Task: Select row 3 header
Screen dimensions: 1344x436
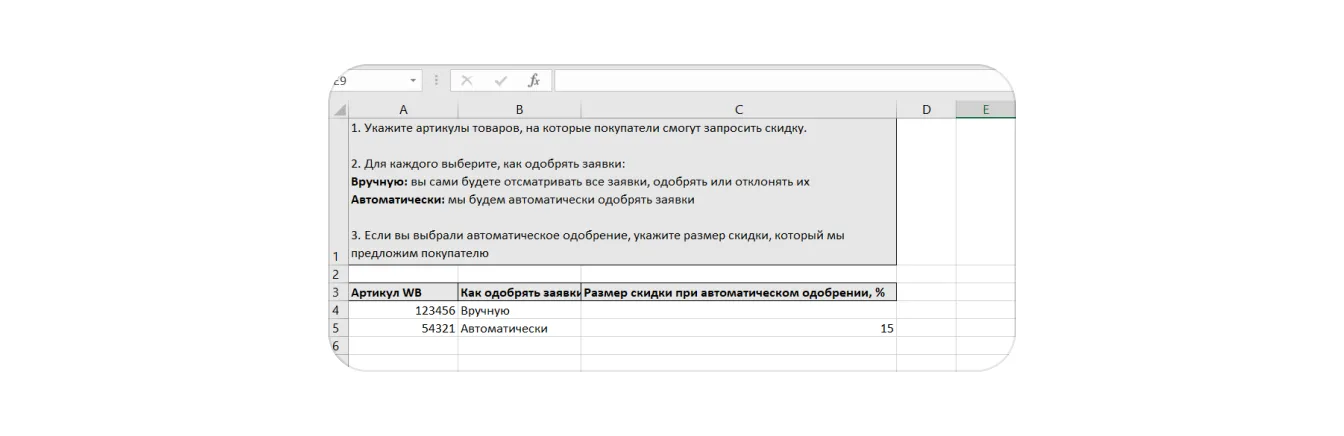Action: (x=338, y=293)
